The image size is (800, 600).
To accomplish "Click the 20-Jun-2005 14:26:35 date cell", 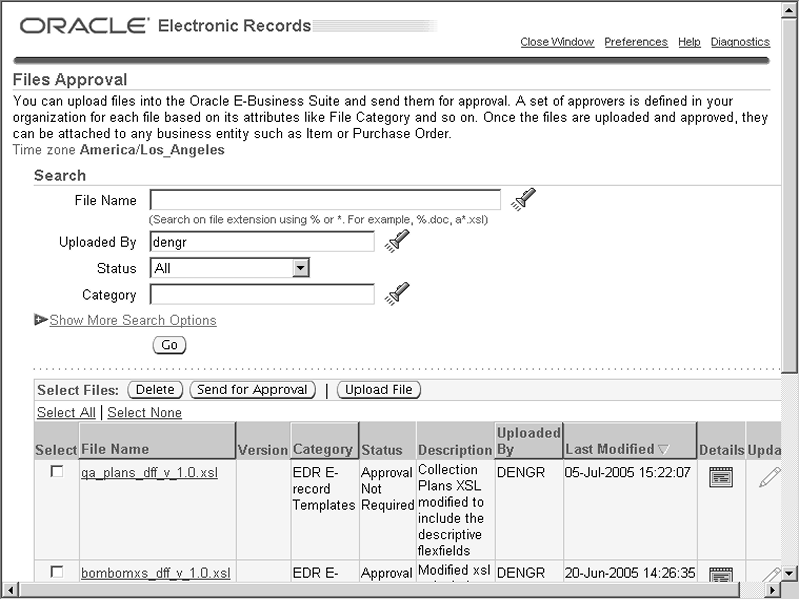I will 630,573.
